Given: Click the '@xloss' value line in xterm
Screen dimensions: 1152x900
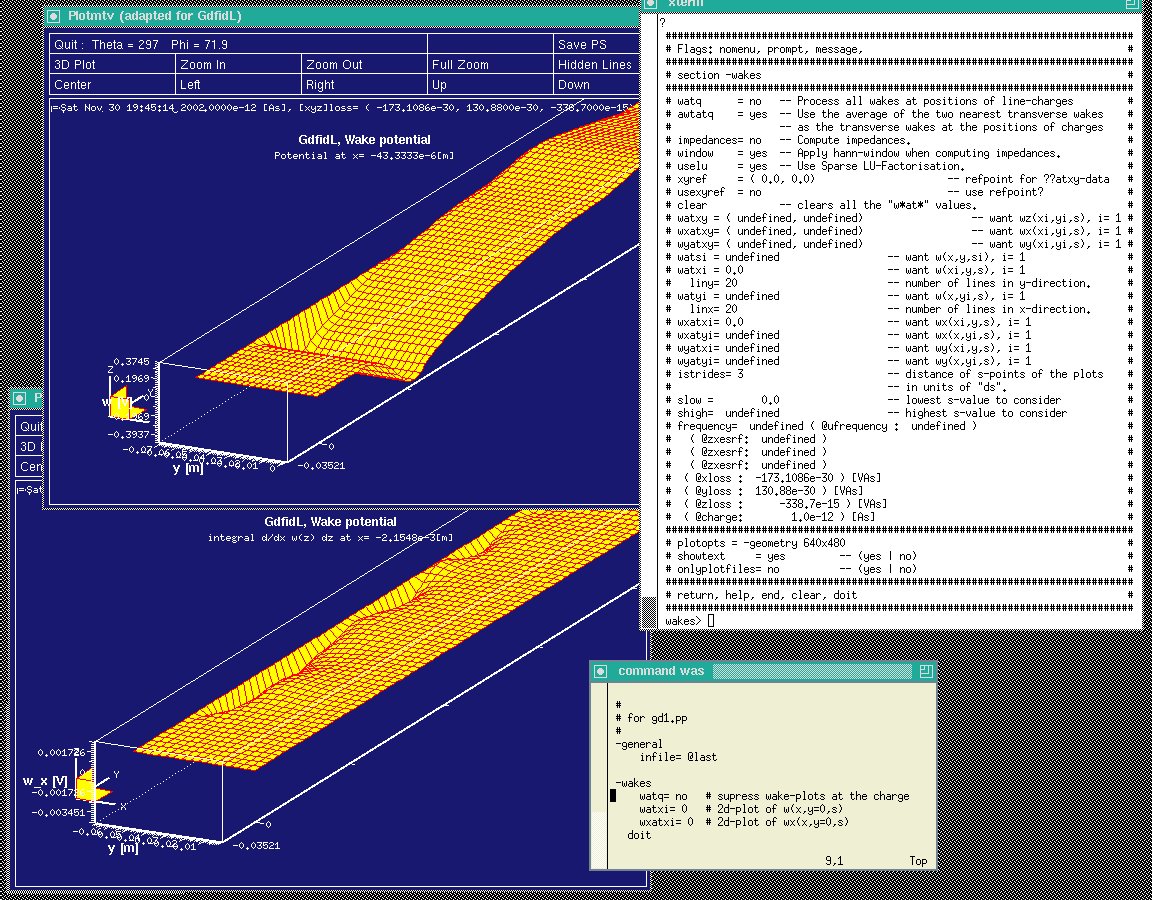Looking at the screenshot, I should point(899,478).
